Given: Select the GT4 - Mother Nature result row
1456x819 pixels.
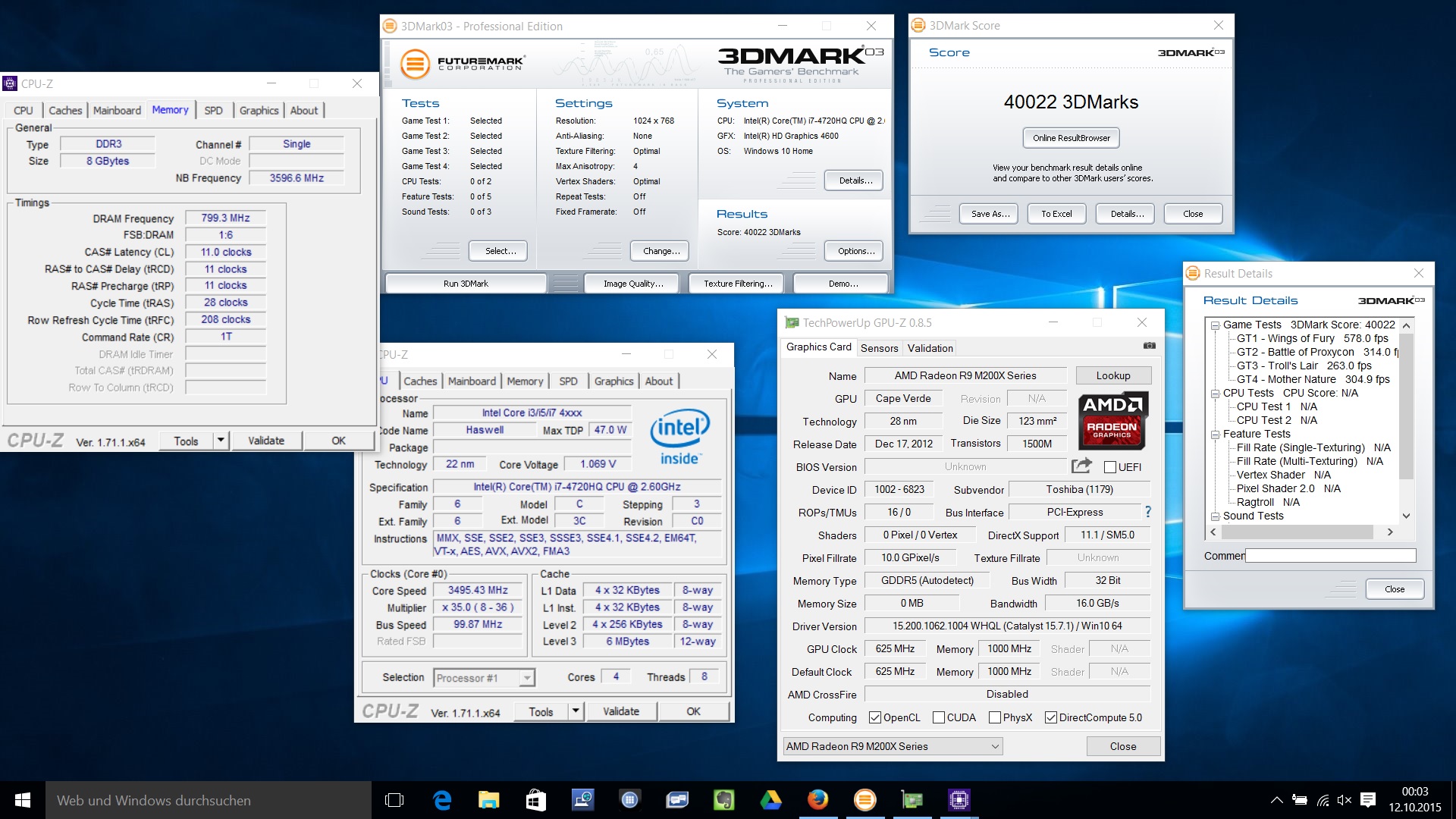Looking at the screenshot, I should 1313,379.
